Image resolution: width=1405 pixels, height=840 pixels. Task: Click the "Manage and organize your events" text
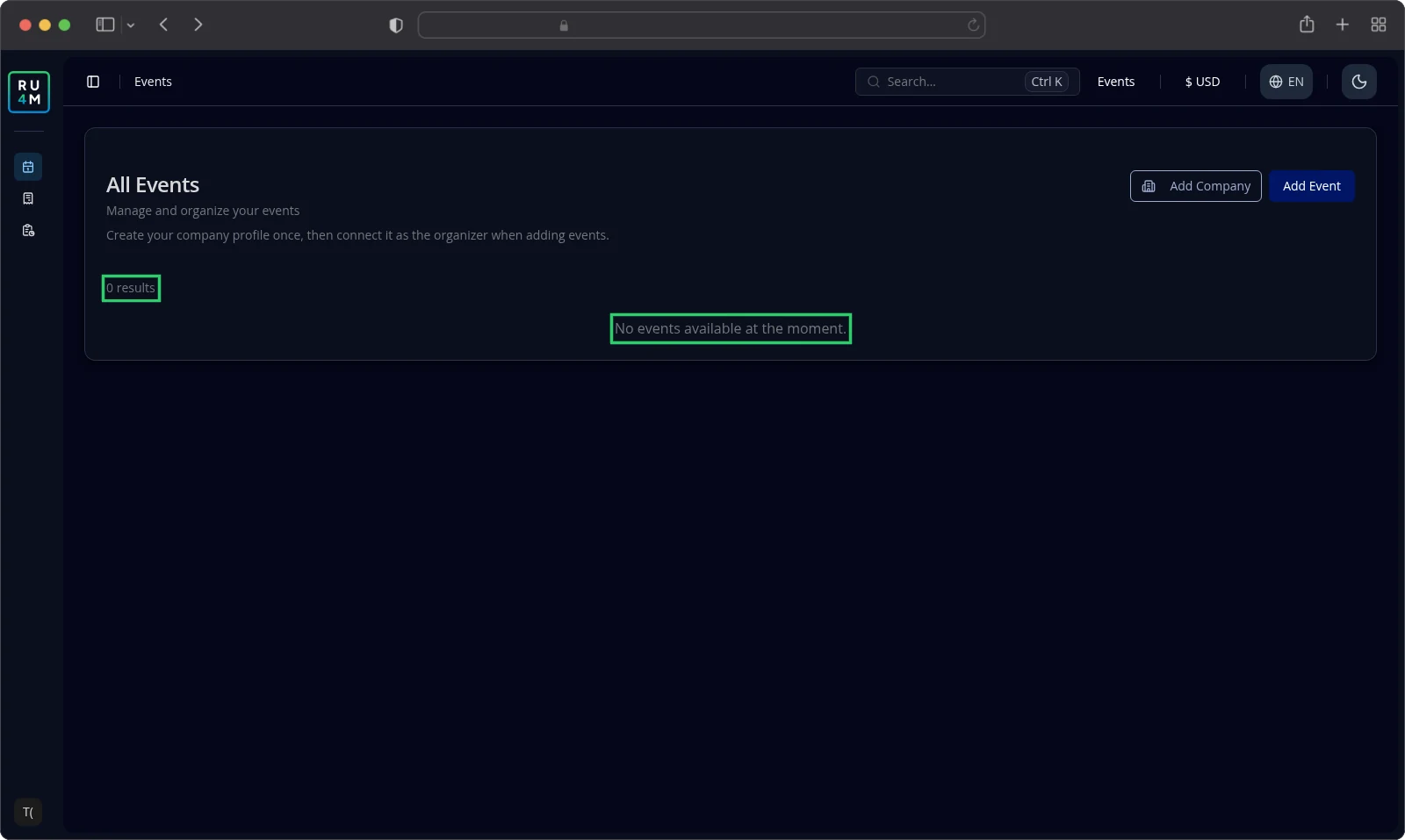pos(203,211)
